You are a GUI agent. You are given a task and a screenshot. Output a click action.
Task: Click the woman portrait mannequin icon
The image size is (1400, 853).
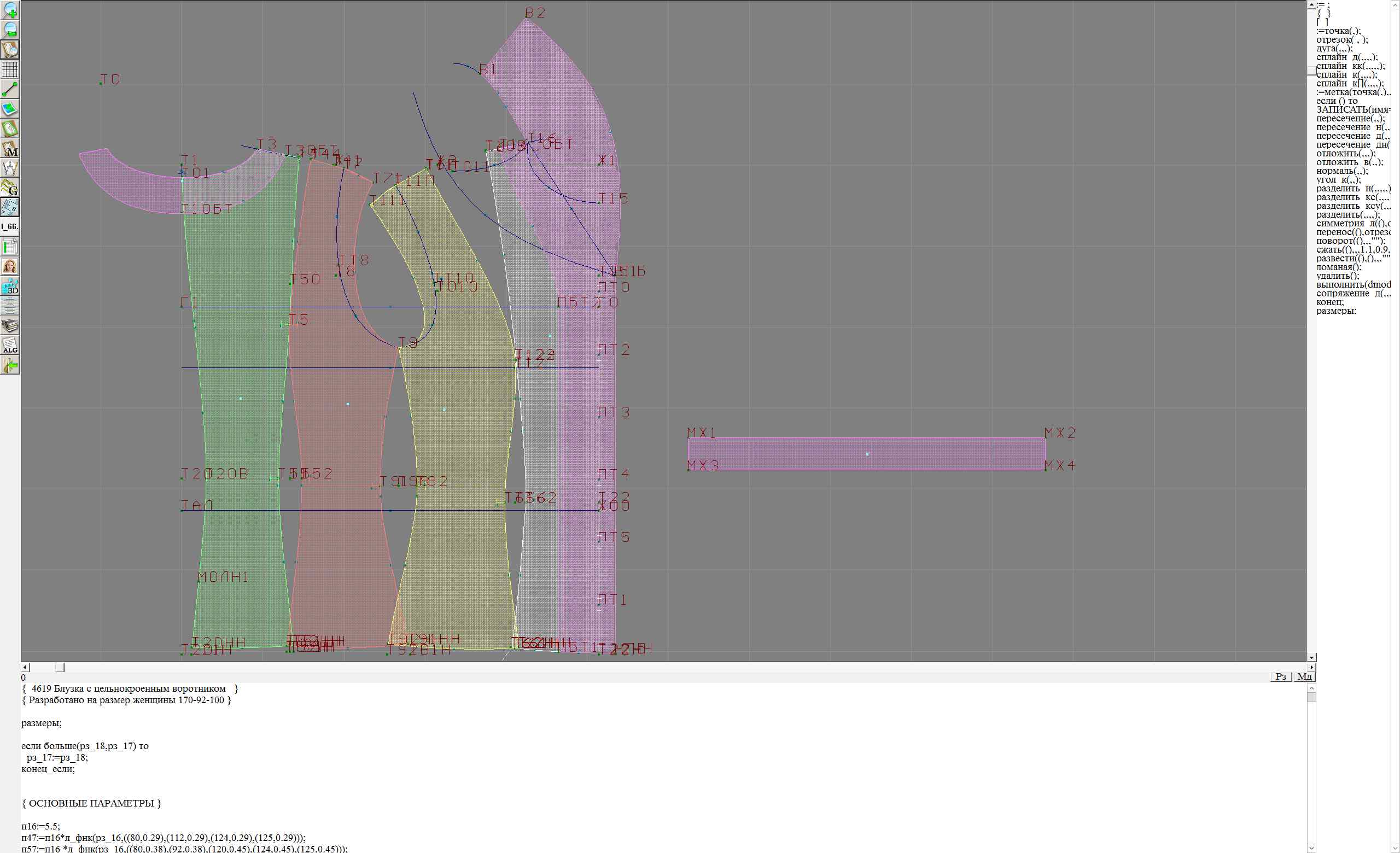click(10, 266)
